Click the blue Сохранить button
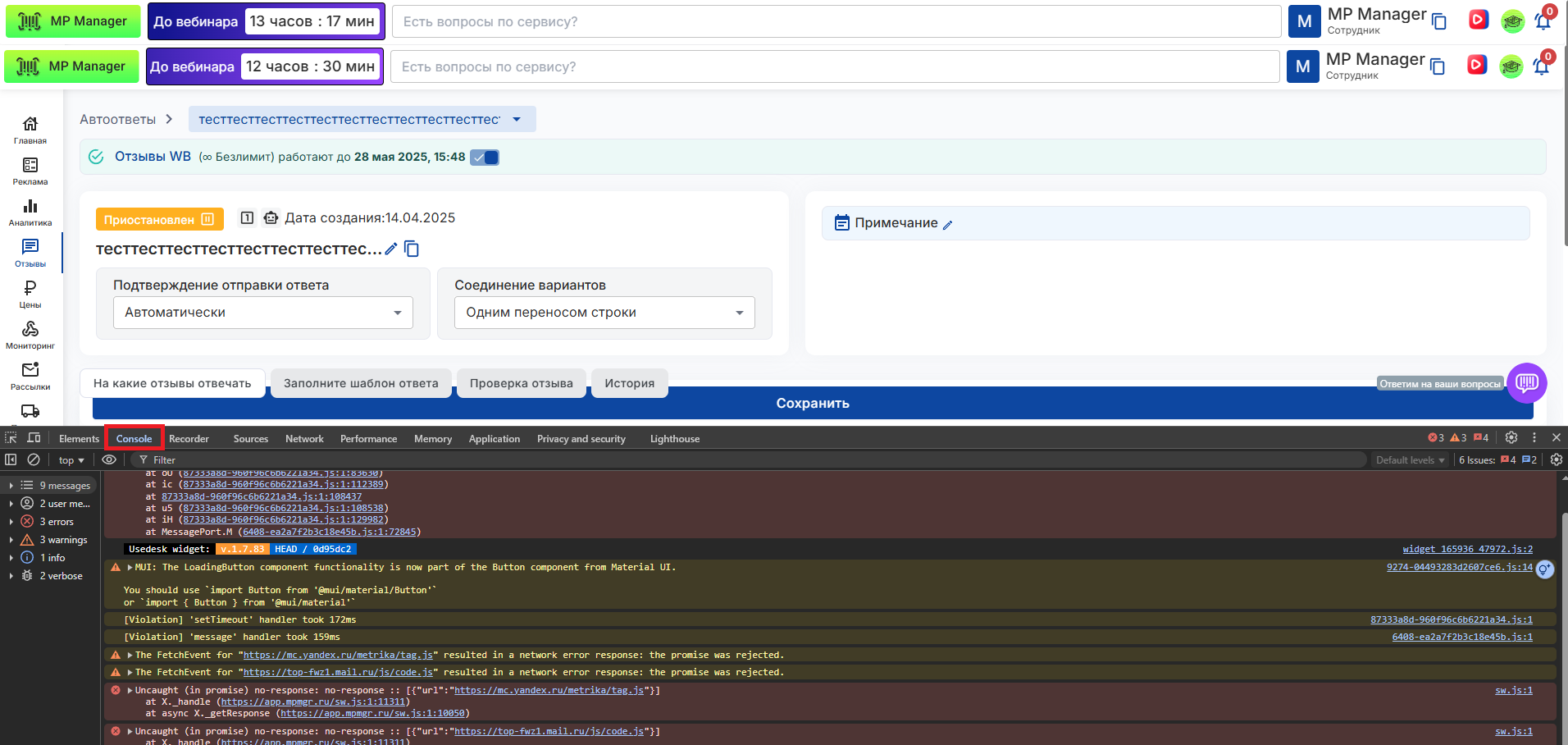This screenshot has height=745, width=1568. 812,404
